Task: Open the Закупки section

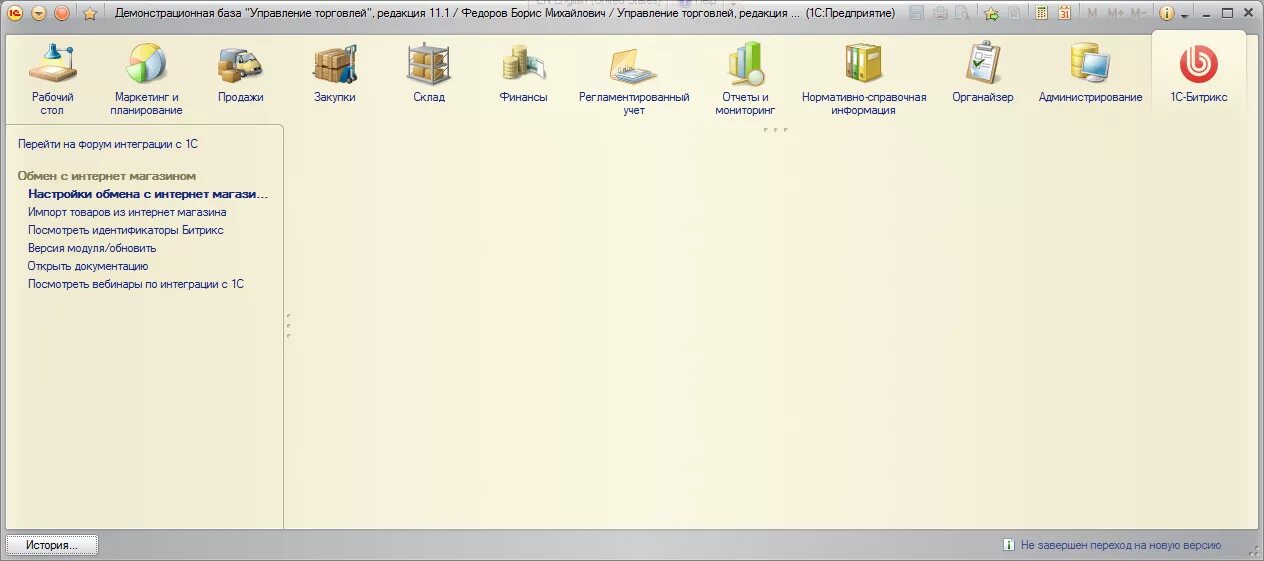Action: click(334, 74)
